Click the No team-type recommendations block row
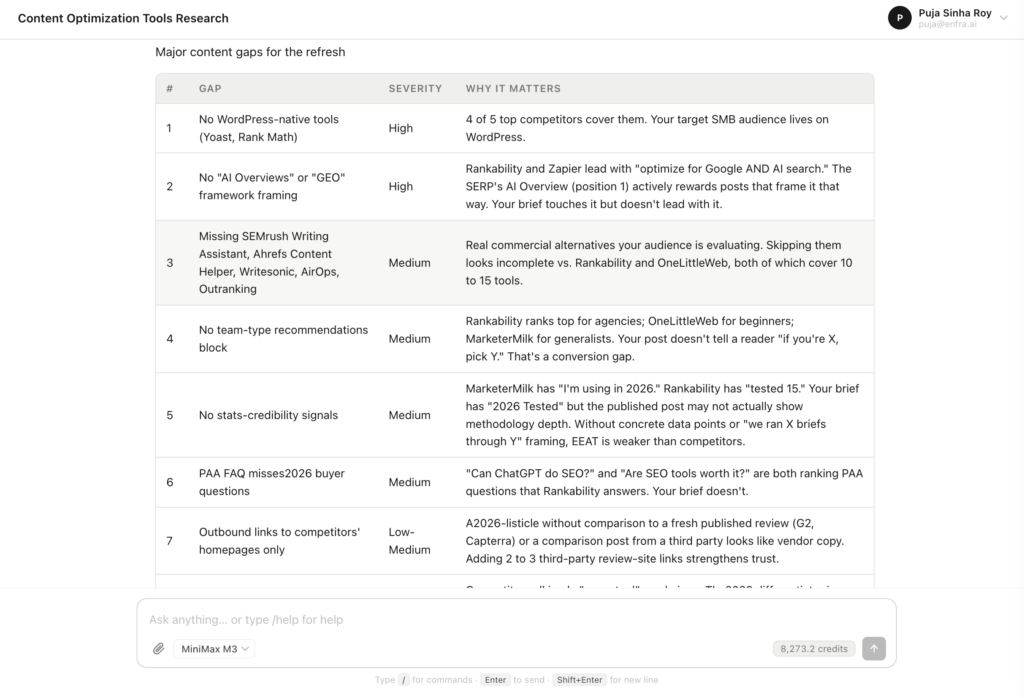 [515, 339]
